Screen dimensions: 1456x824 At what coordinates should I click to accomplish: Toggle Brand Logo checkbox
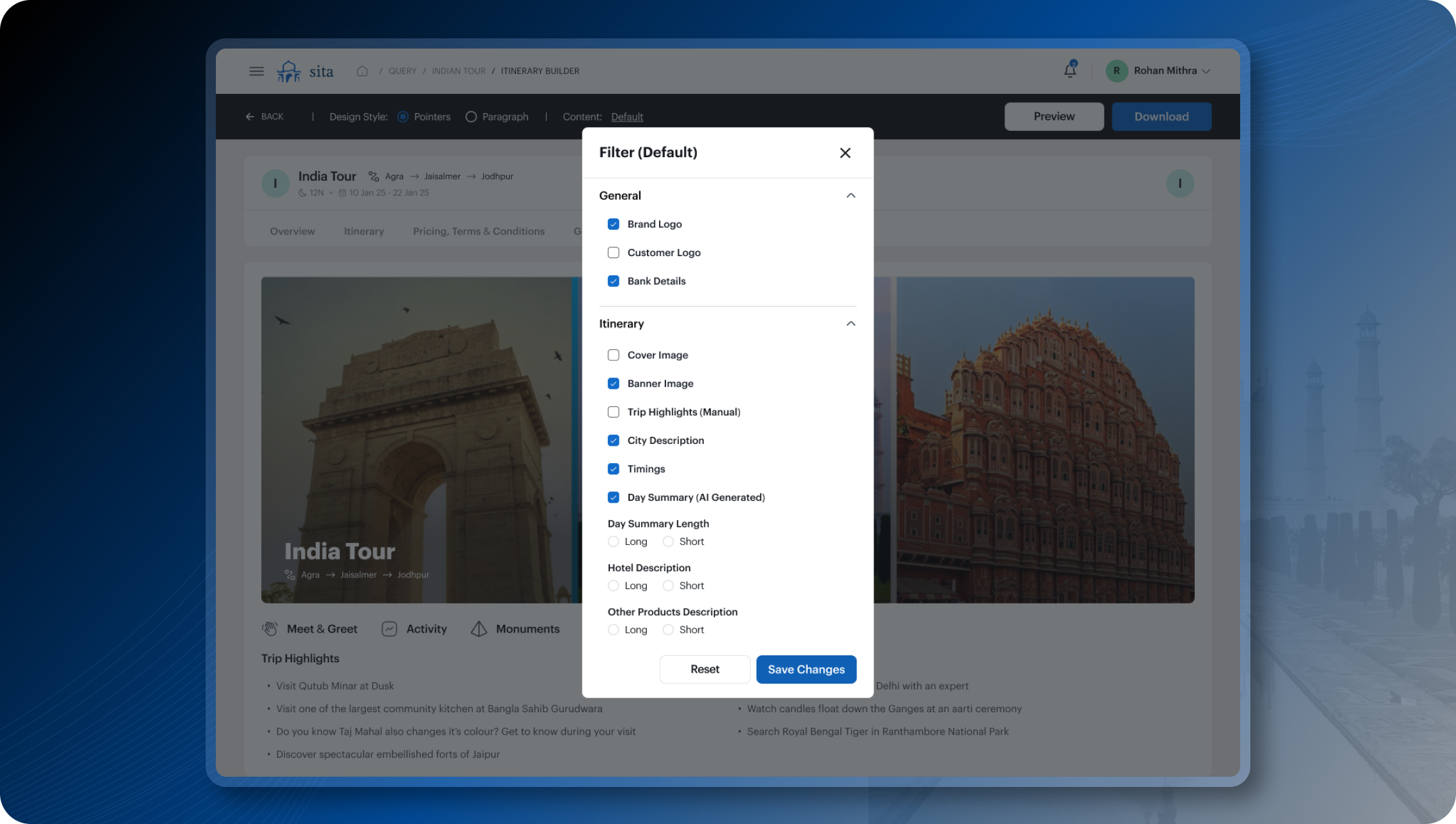click(614, 224)
